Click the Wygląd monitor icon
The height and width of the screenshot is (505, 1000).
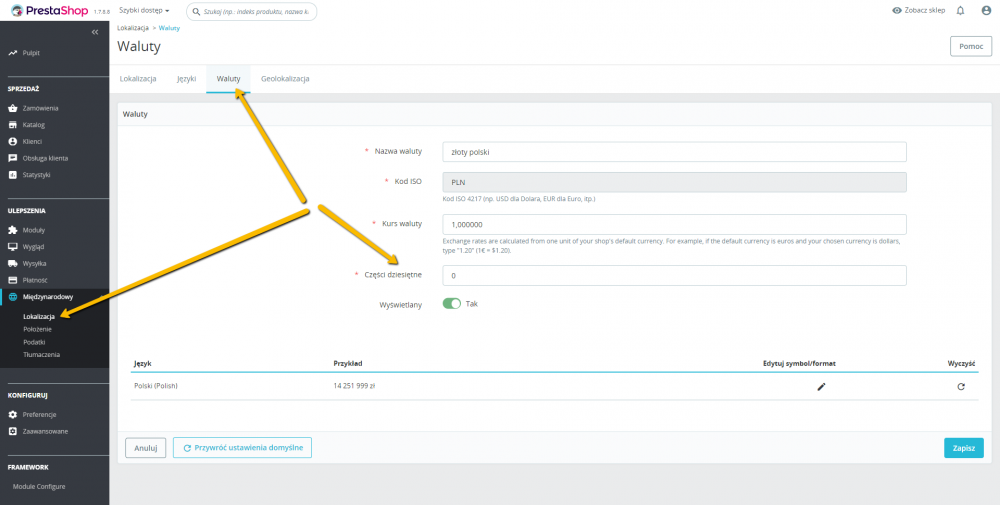pyautogui.click(x=13, y=247)
